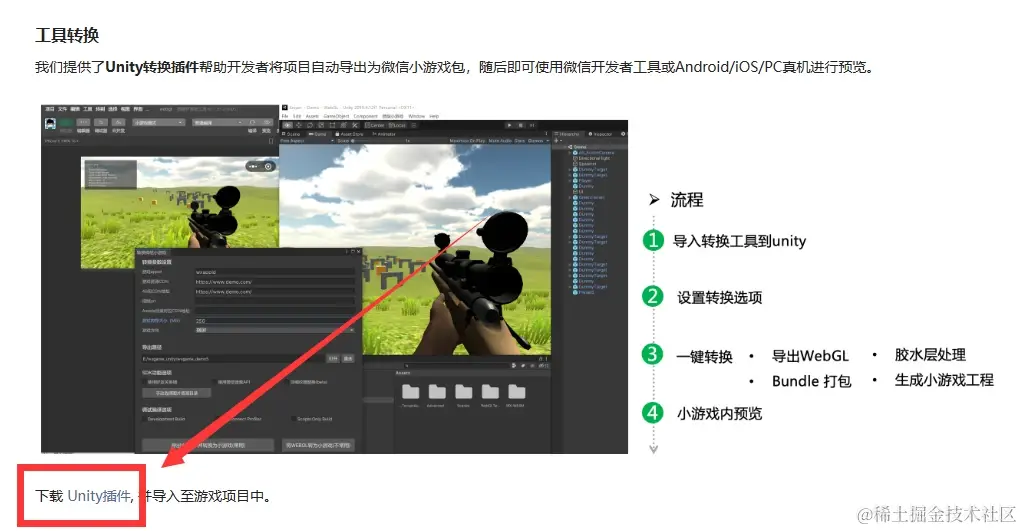Viewport: 1023px width, 531px height.
Task: Click mini game capsule close circle
Action: pyautogui.click(x=268, y=166)
